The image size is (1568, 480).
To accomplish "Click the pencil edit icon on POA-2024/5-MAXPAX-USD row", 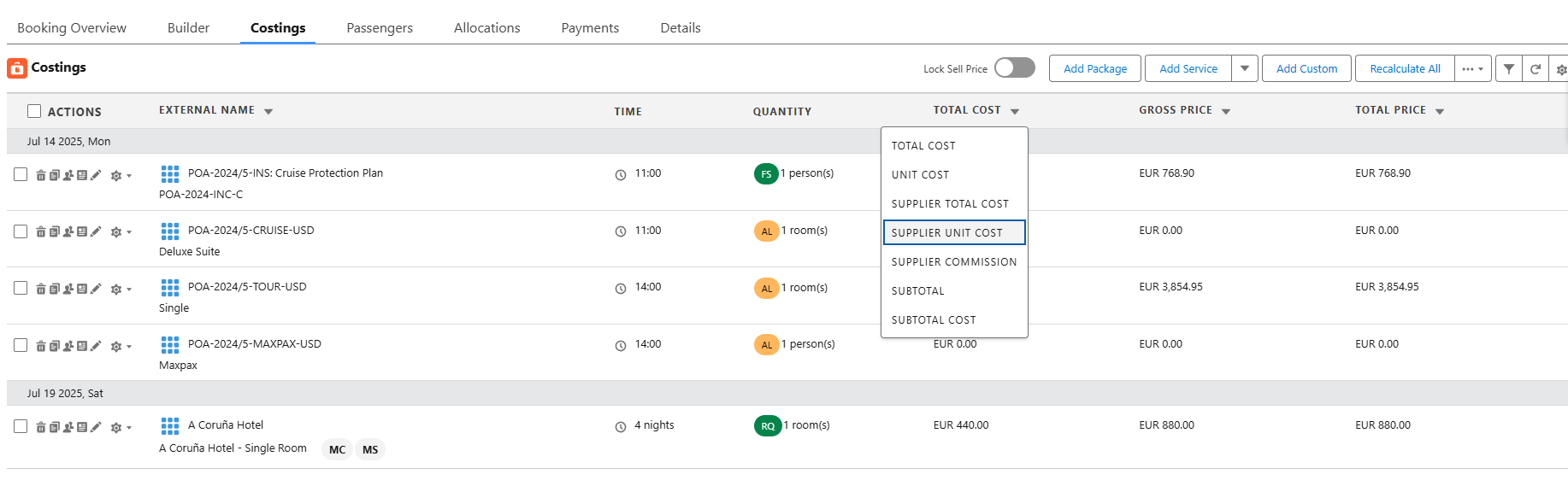I will (96, 346).
